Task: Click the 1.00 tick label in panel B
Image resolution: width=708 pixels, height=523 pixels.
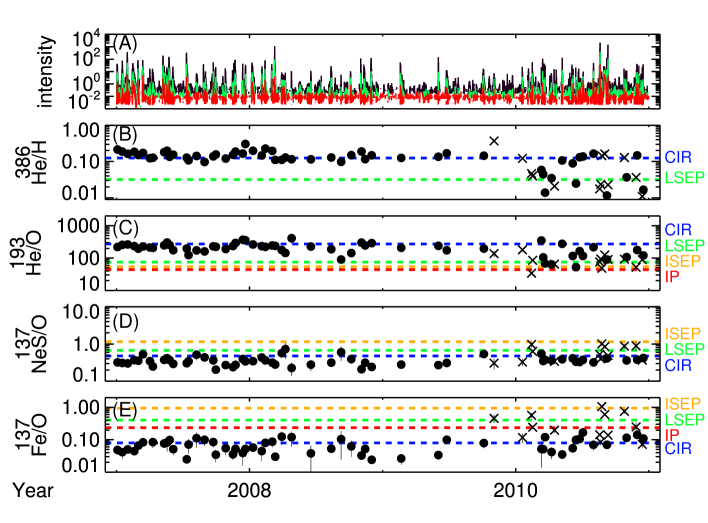Action: (x=80, y=131)
